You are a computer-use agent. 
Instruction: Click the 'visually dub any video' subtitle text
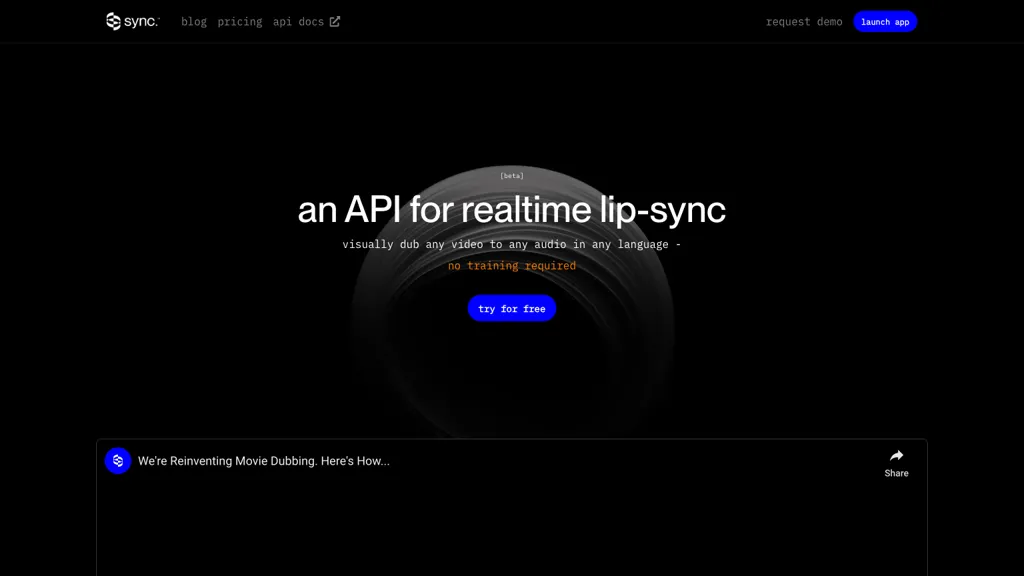(x=512, y=243)
